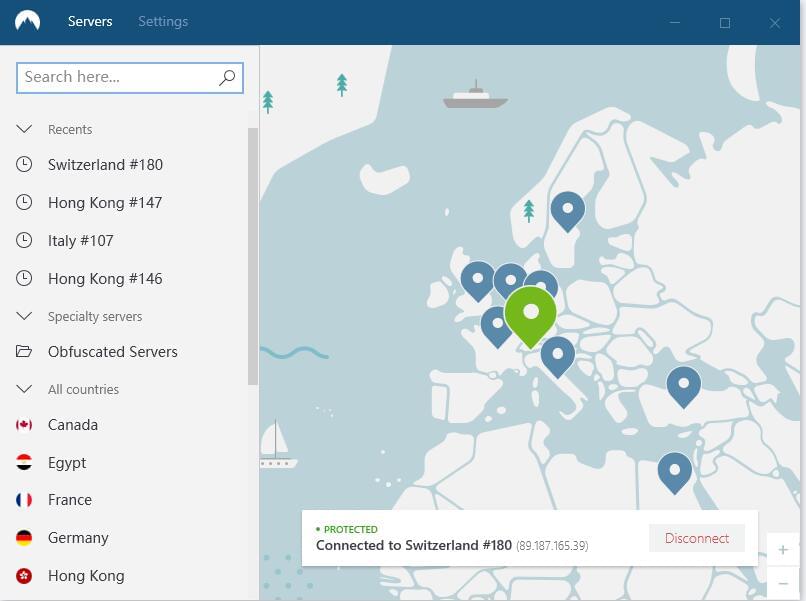Select Hong Kong #147 in recents
The image size is (806, 601).
click(x=105, y=203)
